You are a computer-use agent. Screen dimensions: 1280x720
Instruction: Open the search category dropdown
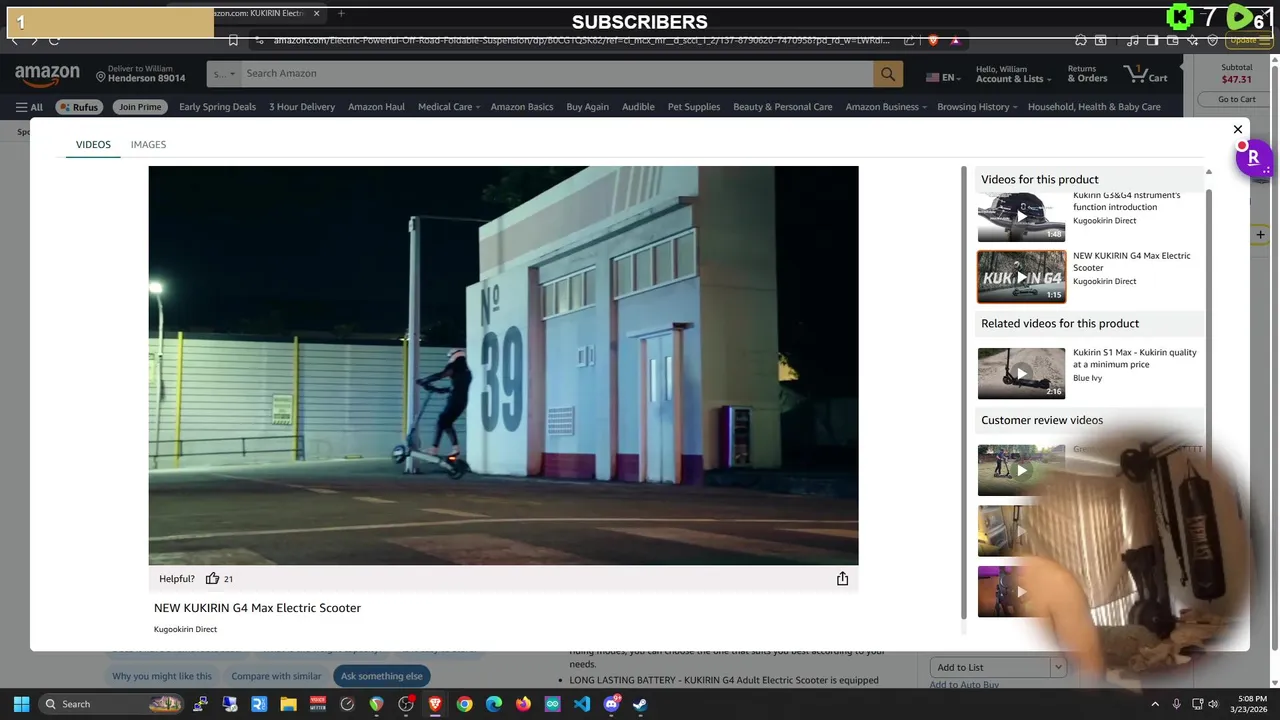[224, 74]
